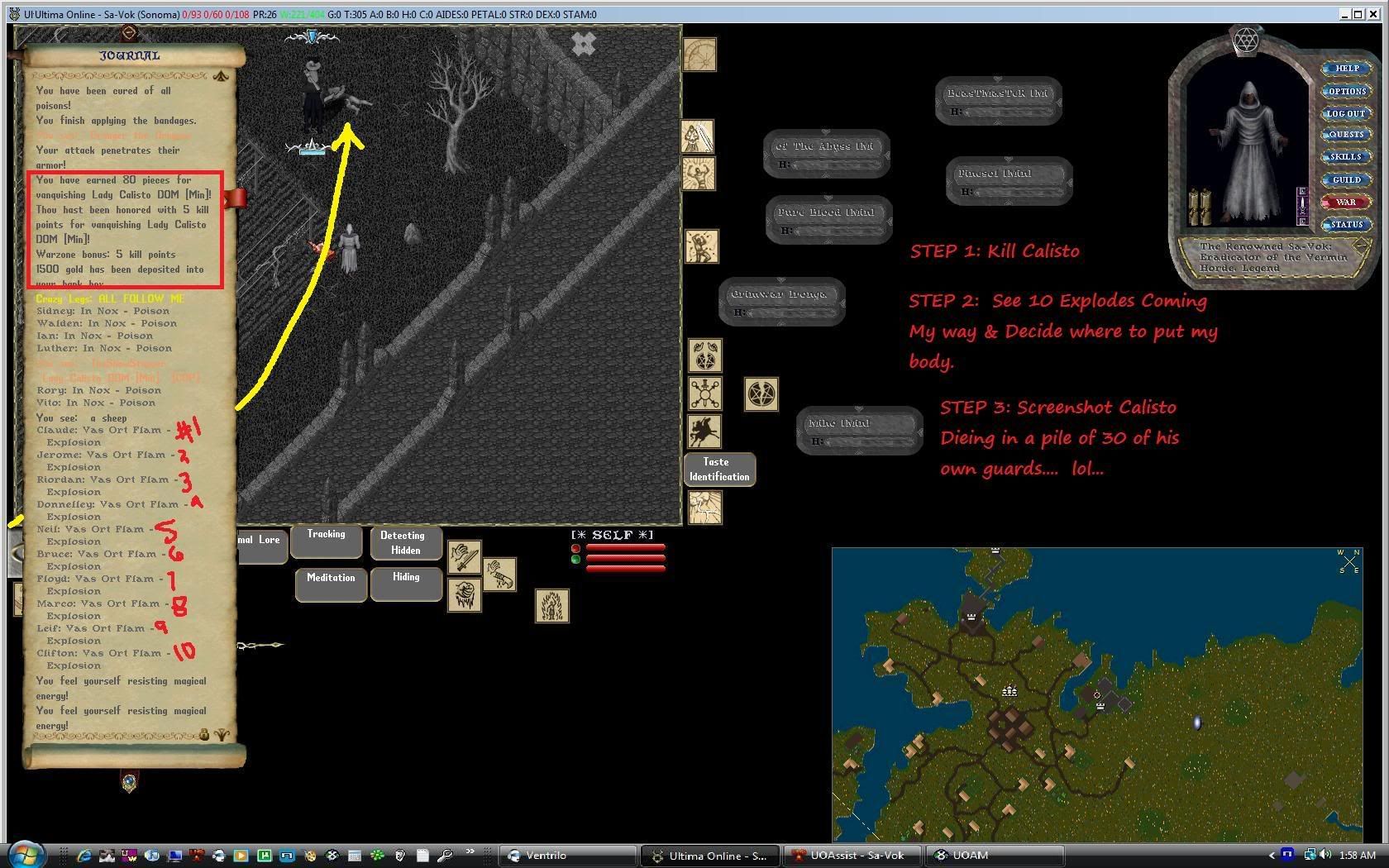1389x868 pixels.
Task: Click the flexing strongman spell icon
Action: click(699, 174)
